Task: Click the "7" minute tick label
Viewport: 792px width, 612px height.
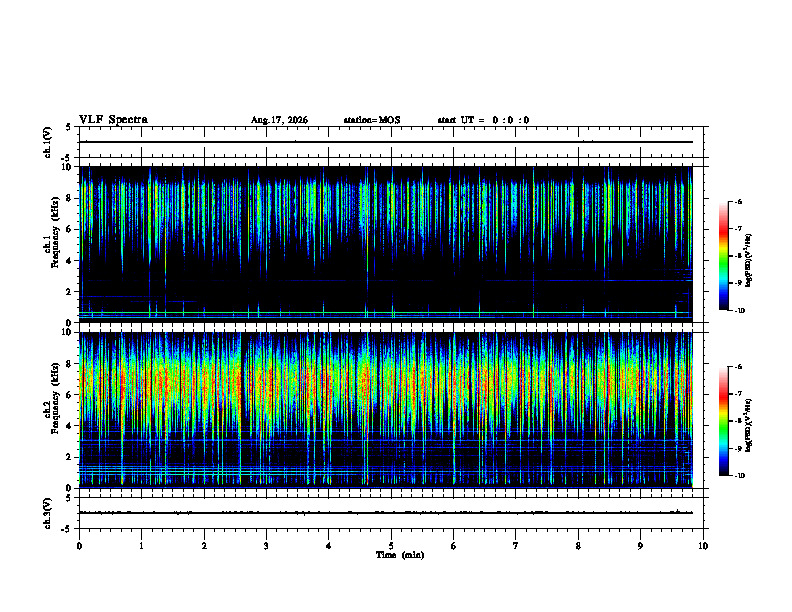Action: 516,546
